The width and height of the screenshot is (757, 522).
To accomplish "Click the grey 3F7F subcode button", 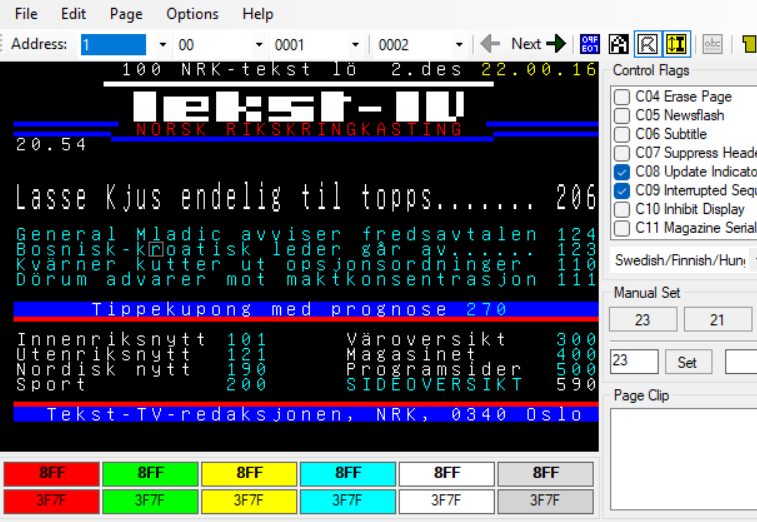I will click(x=546, y=501).
